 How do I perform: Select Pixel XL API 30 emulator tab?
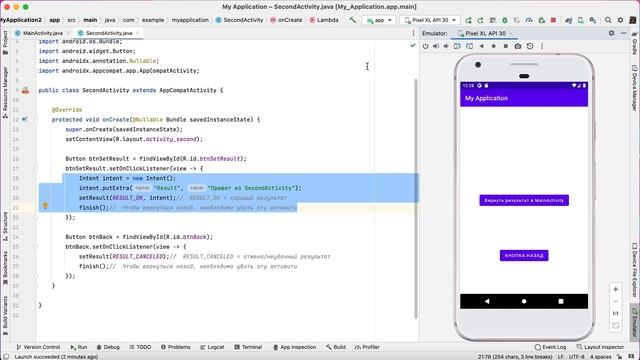[485, 33]
